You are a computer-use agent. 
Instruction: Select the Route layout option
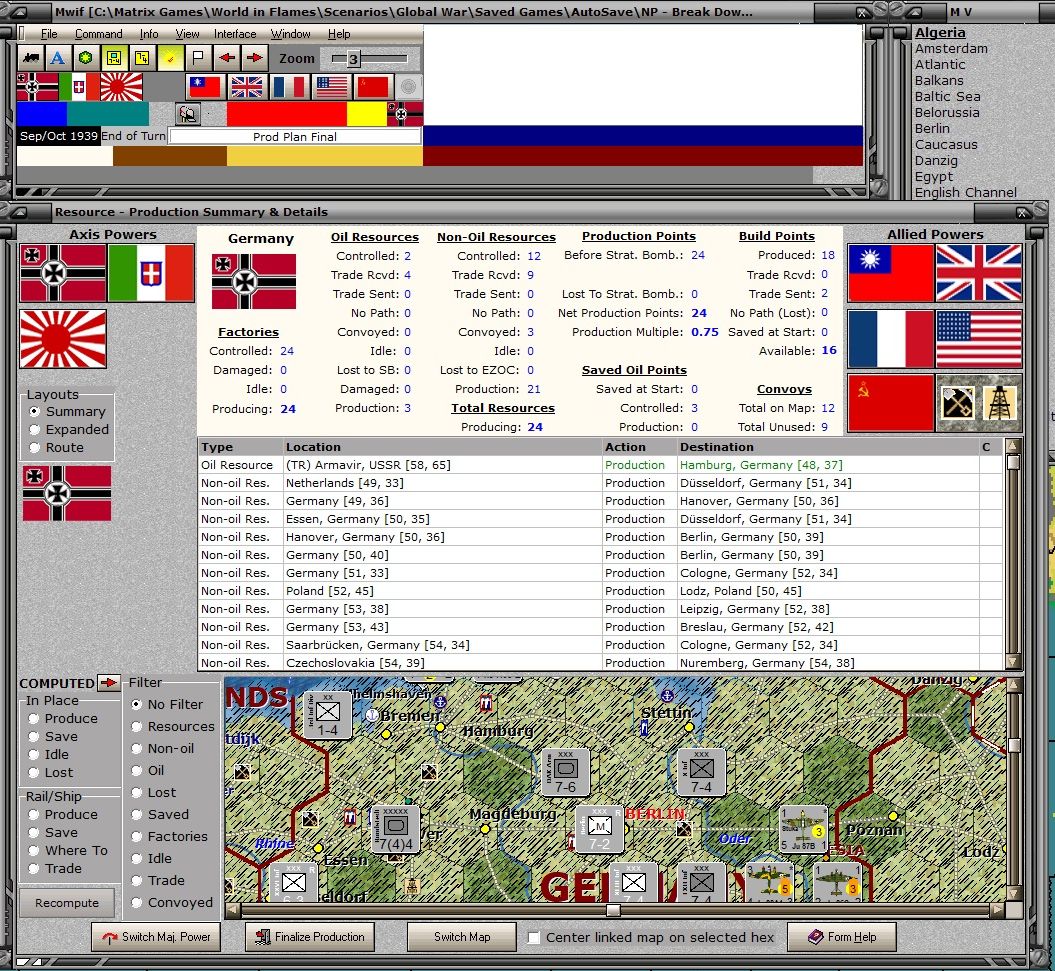(57, 447)
